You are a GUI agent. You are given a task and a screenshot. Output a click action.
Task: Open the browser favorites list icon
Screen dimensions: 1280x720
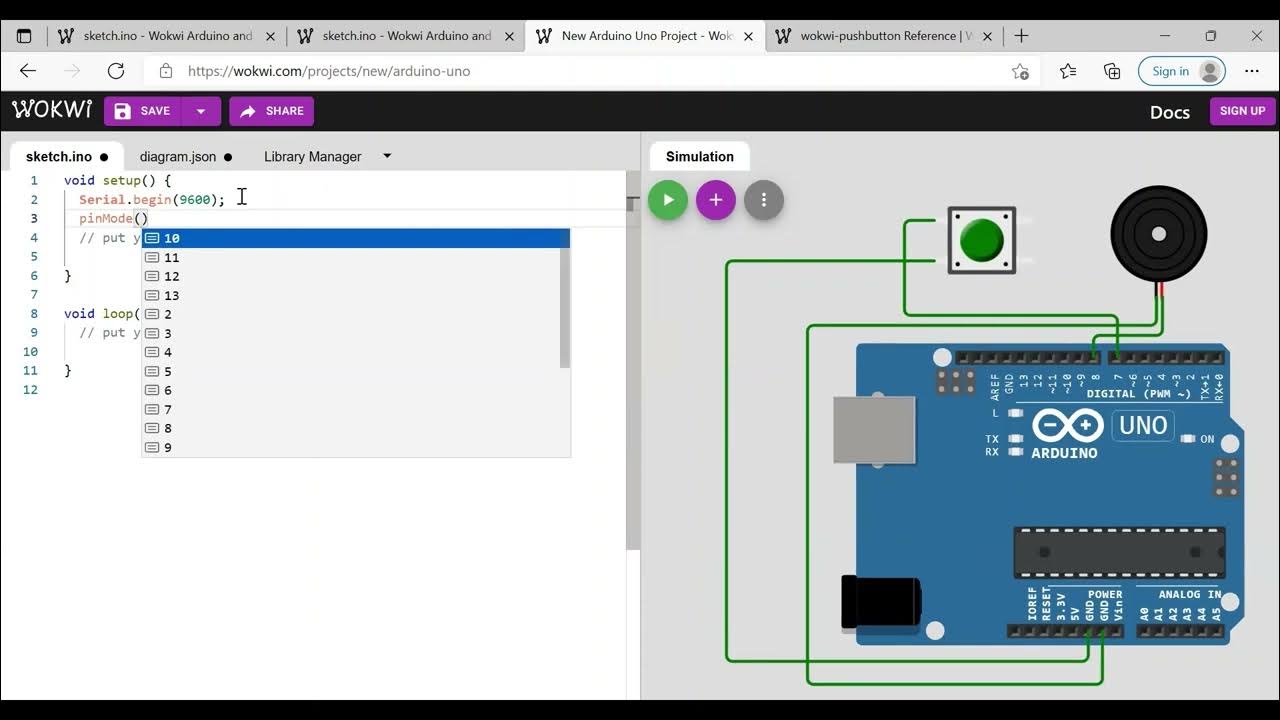point(1068,71)
